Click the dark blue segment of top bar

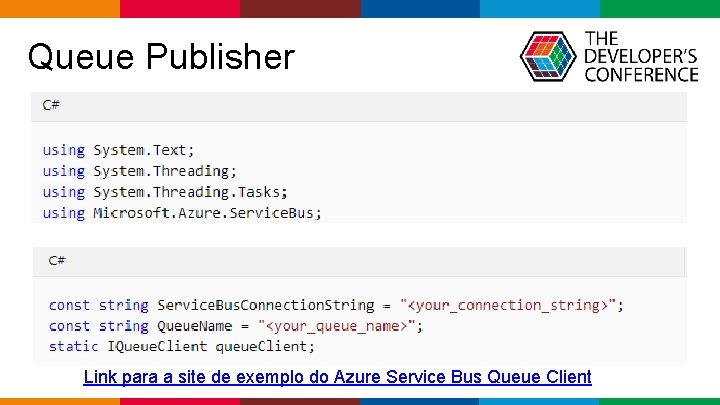[x=420, y=9]
